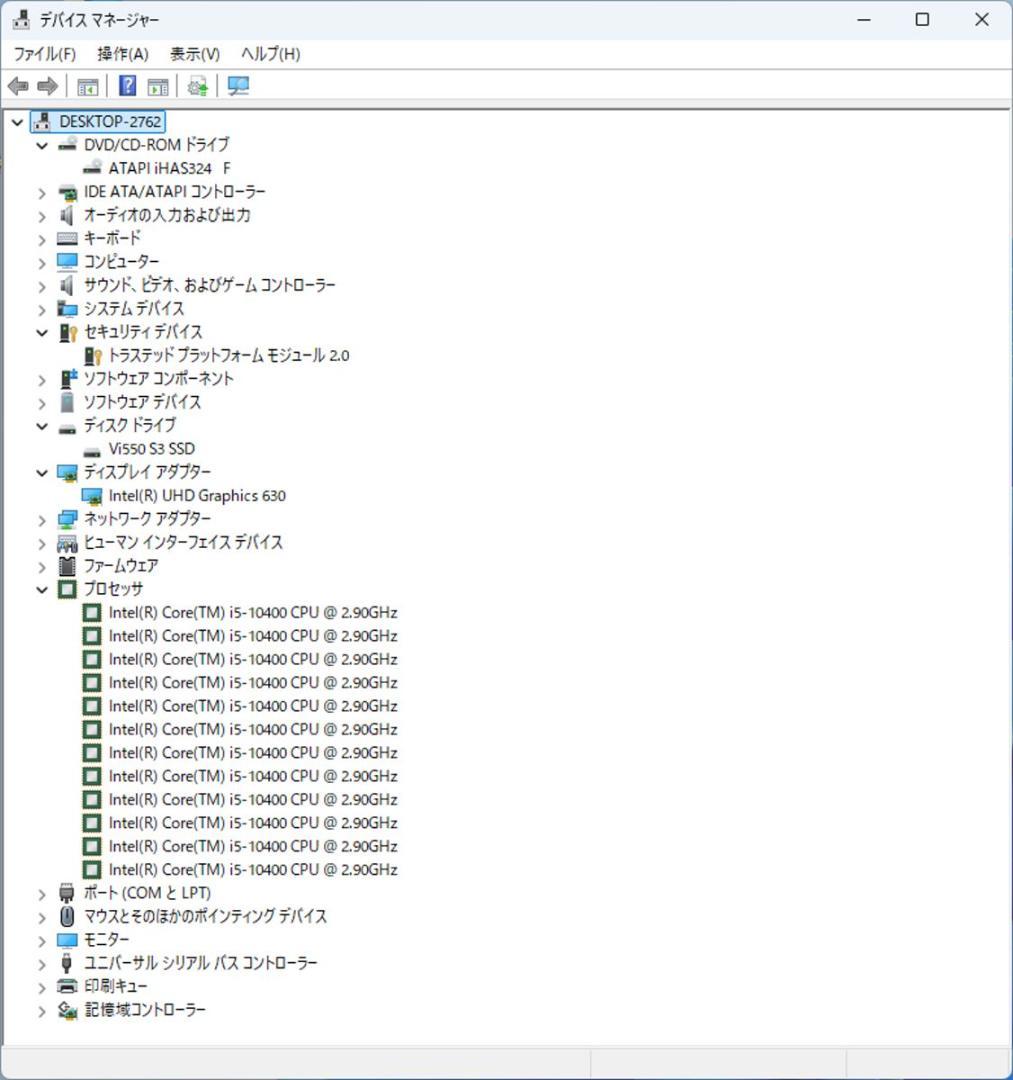
Task: Scan for hardware changes using the gear icon
Action: pyautogui.click(x=196, y=86)
